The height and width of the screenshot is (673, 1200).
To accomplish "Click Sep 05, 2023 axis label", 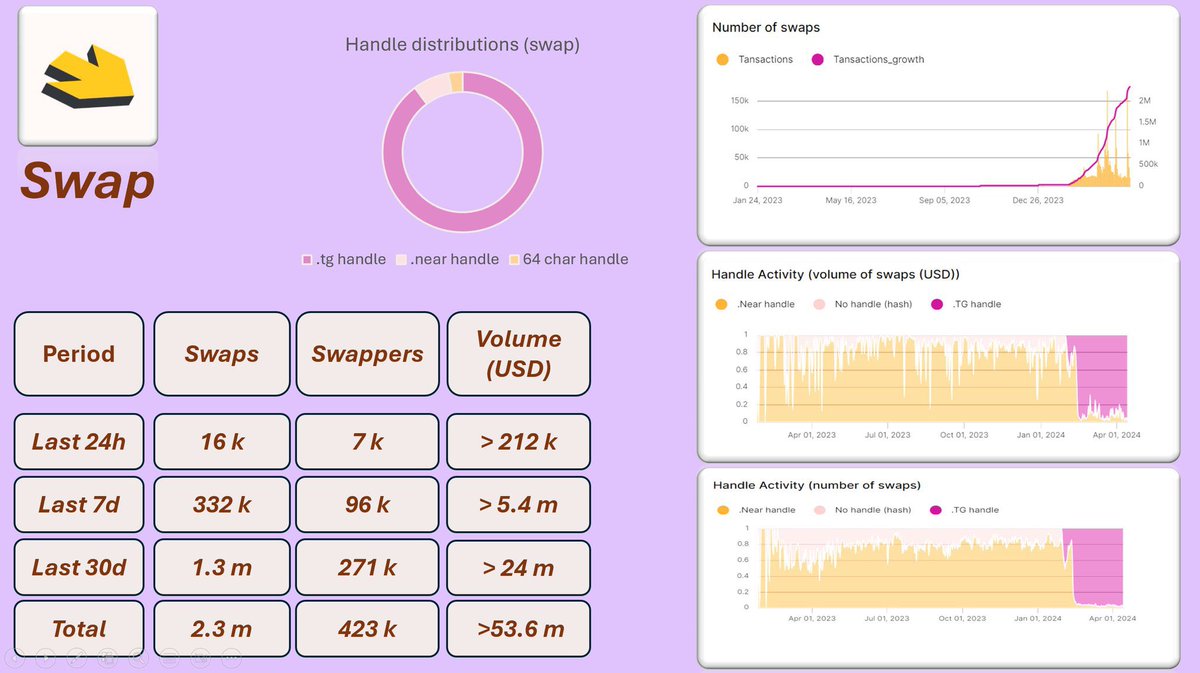I will point(945,200).
